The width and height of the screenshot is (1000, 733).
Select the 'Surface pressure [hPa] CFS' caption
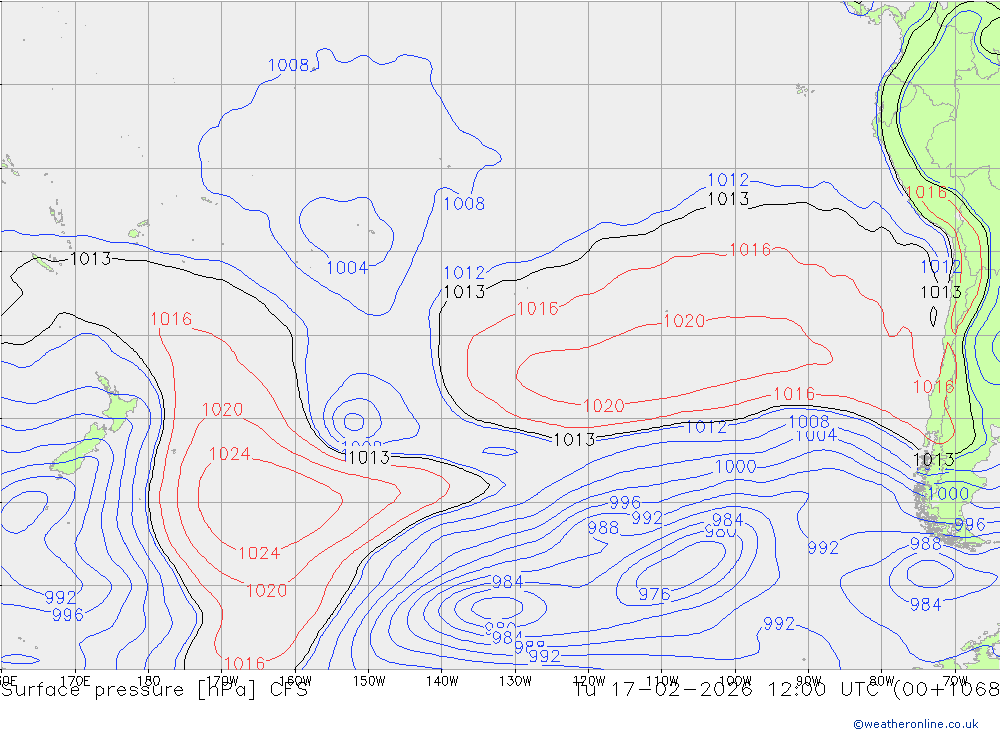[x=154, y=690]
